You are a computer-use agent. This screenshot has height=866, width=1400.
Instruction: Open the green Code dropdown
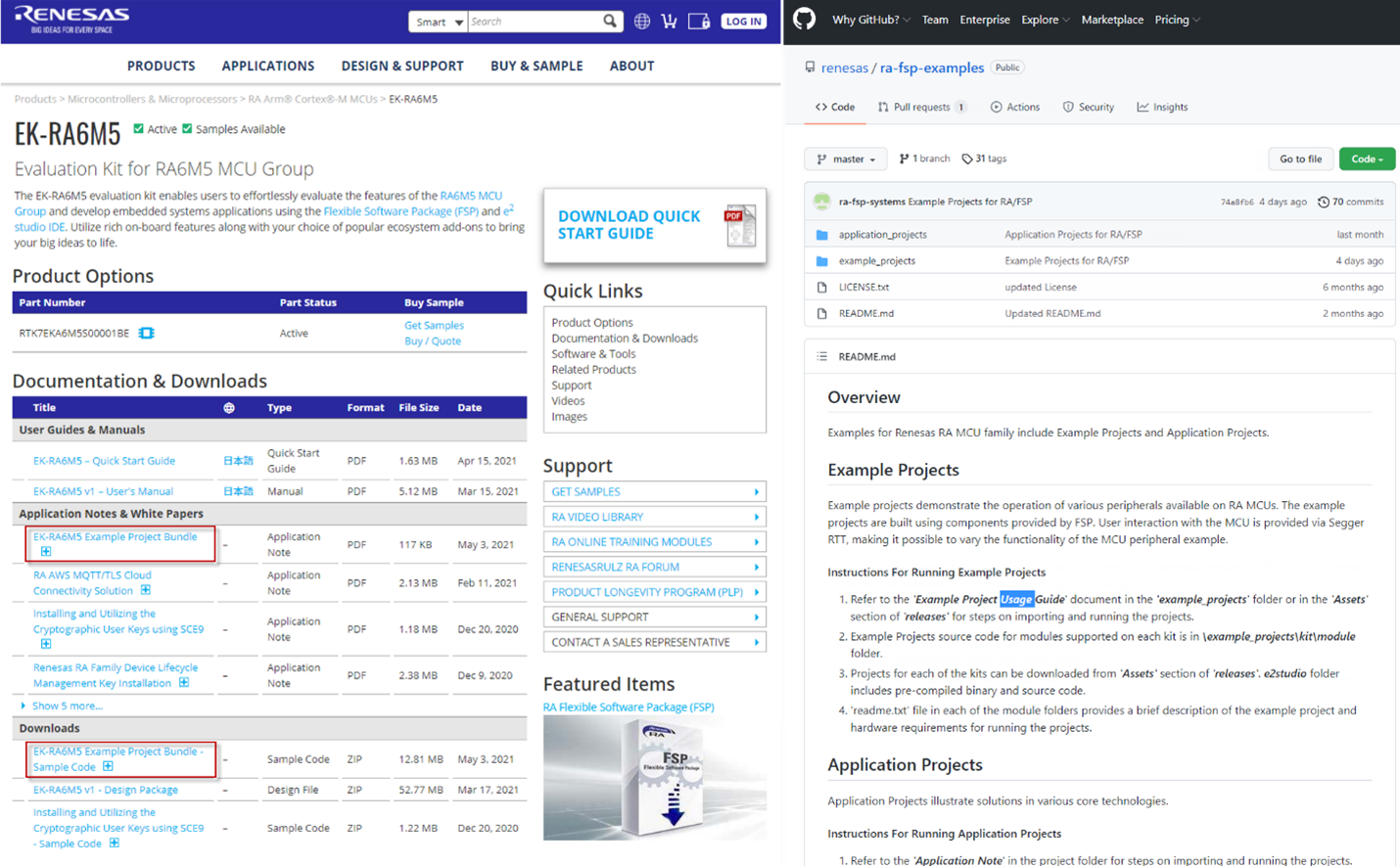1367,159
